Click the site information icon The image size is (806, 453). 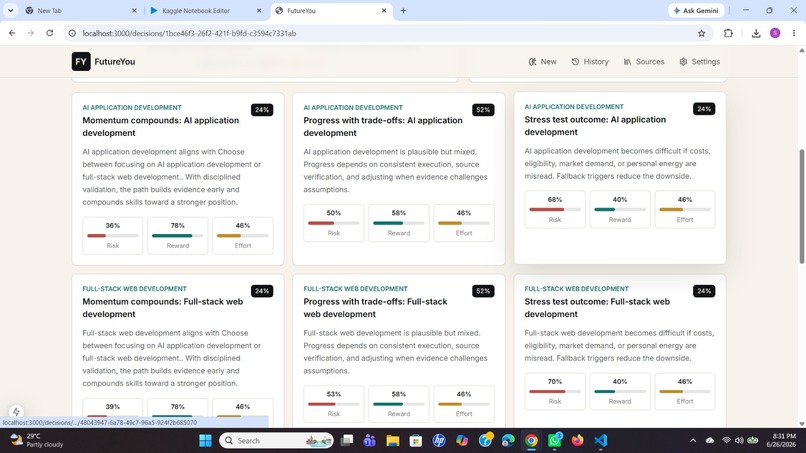[x=72, y=33]
